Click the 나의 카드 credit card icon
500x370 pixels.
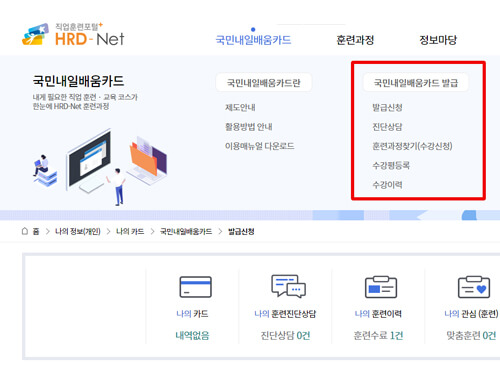195,287
